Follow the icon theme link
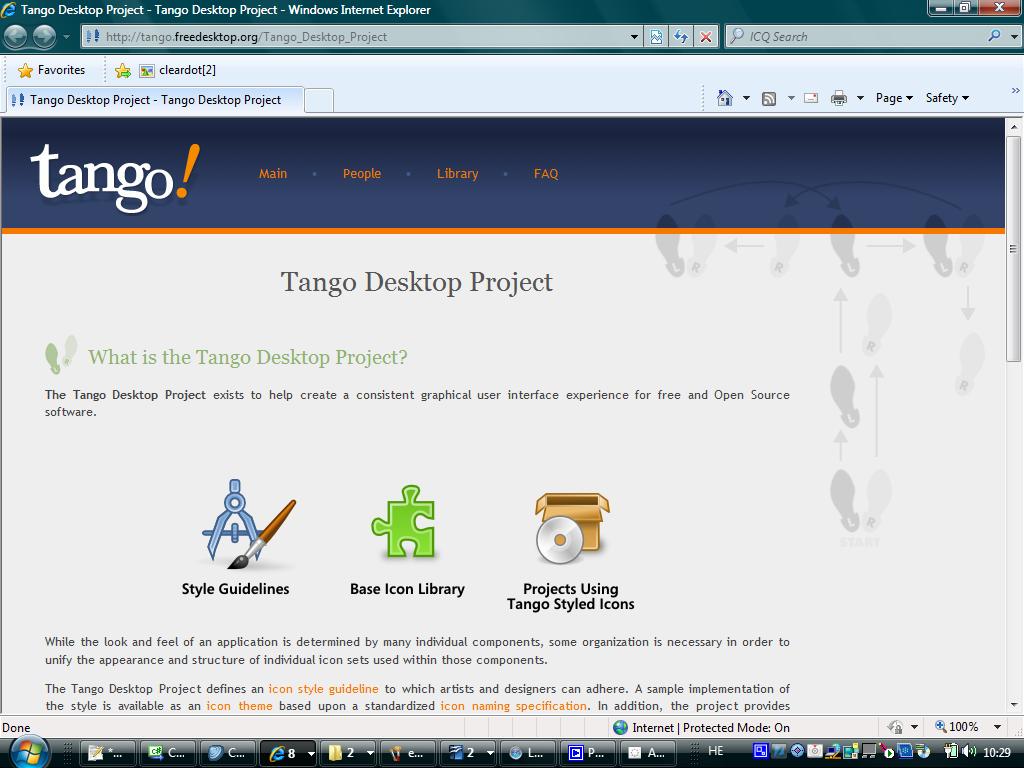 coord(239,706)
